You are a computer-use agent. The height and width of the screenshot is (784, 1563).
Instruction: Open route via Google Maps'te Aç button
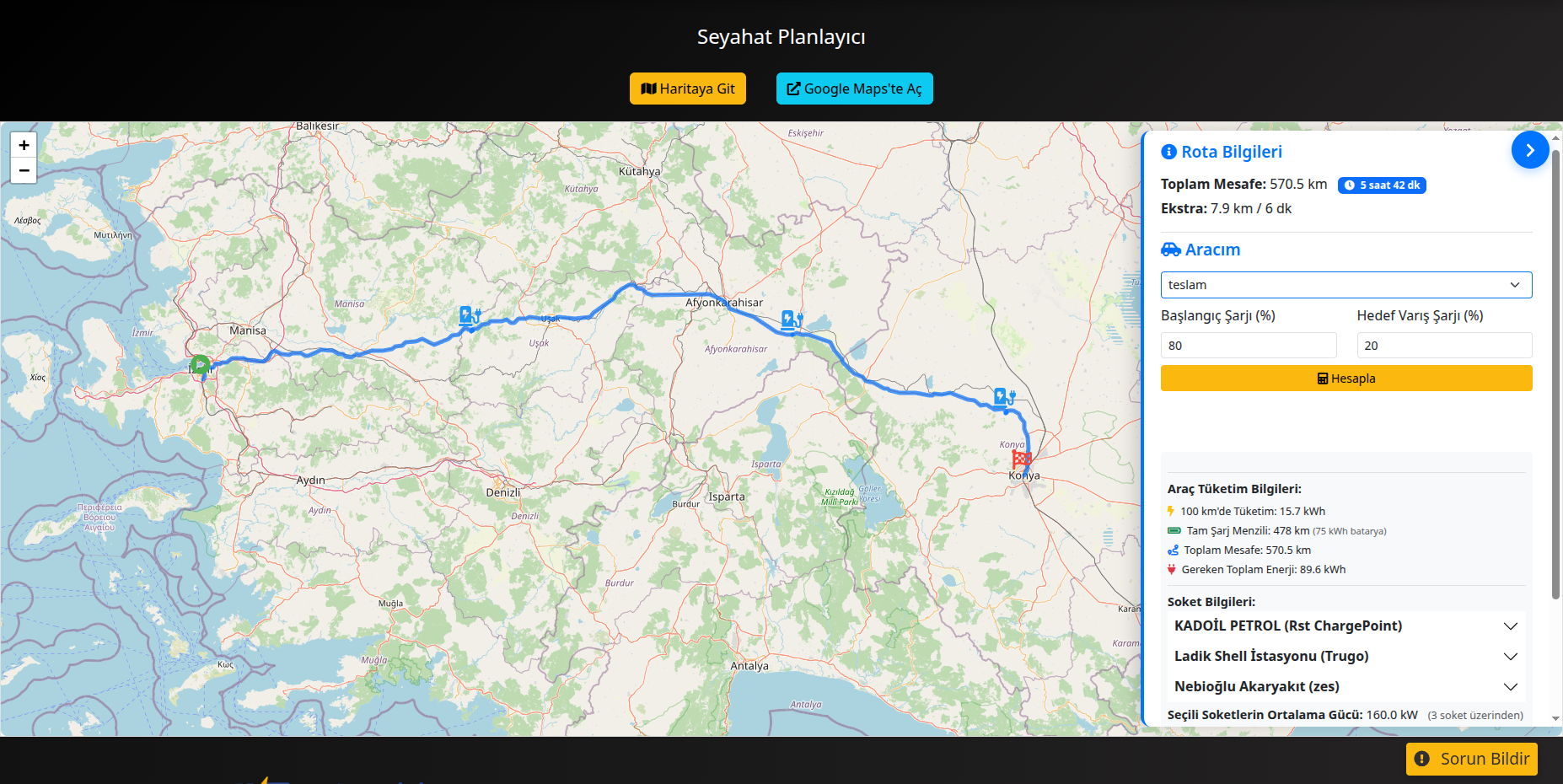[854, 89]
